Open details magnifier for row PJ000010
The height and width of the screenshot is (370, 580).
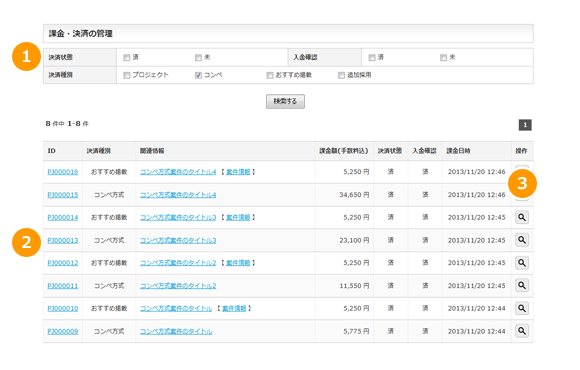tap(522, 308)
